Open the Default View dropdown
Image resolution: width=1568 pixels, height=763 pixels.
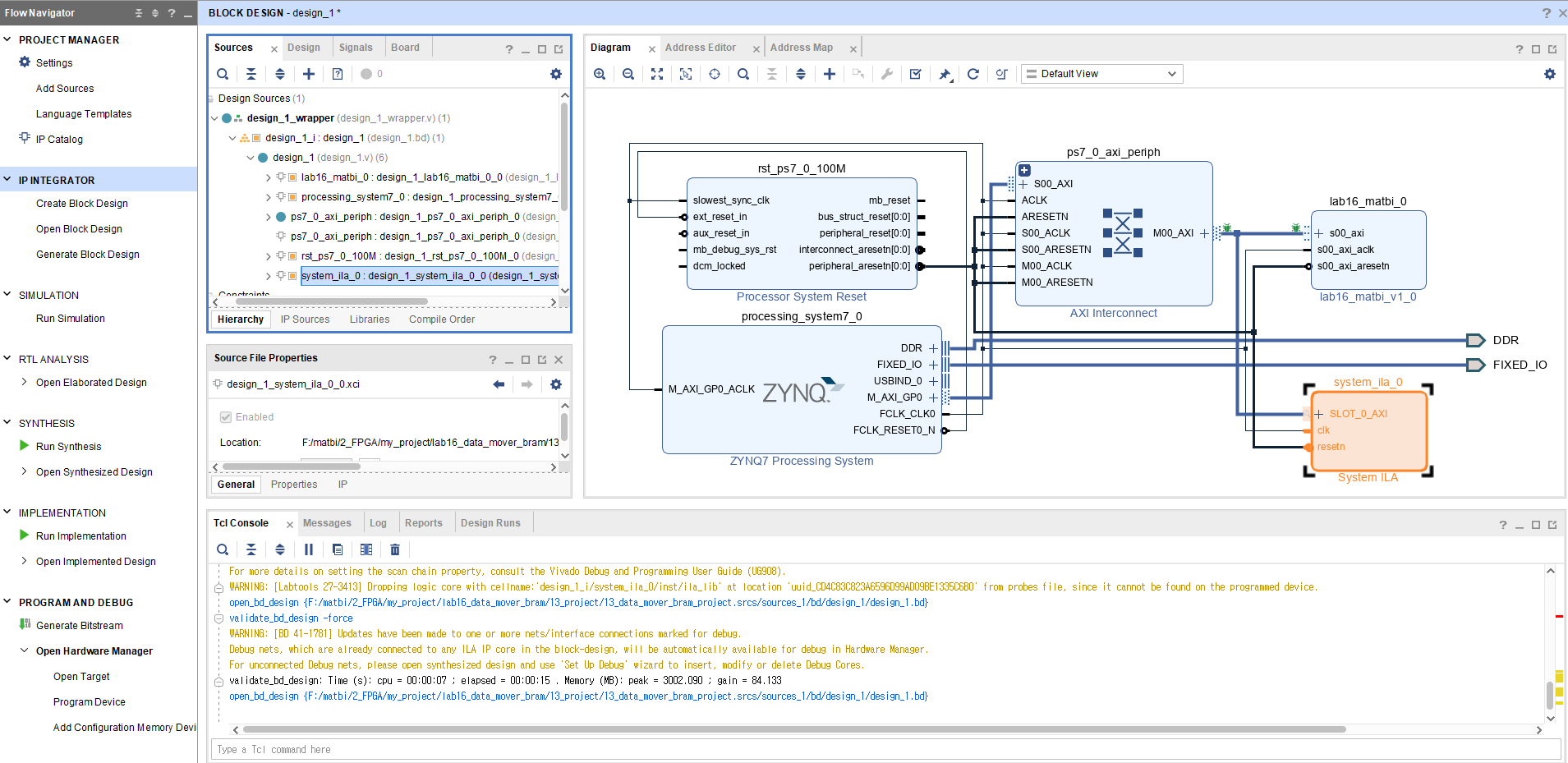1101,74
